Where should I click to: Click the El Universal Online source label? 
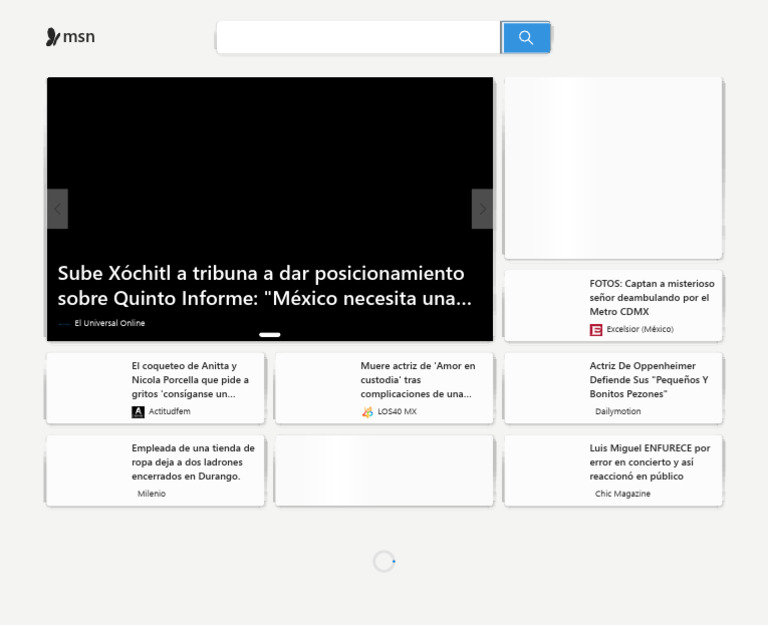coord(109,323)
